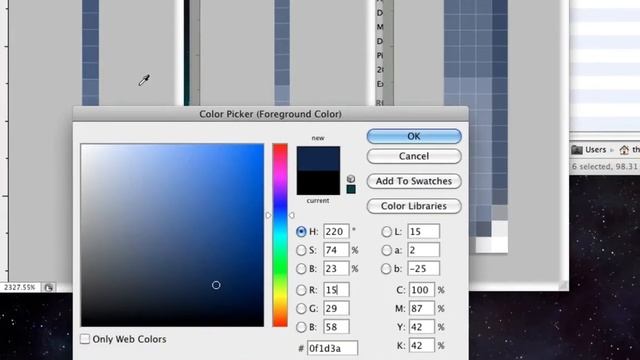Click the left hue slider arrow handle

coord(268,215)
